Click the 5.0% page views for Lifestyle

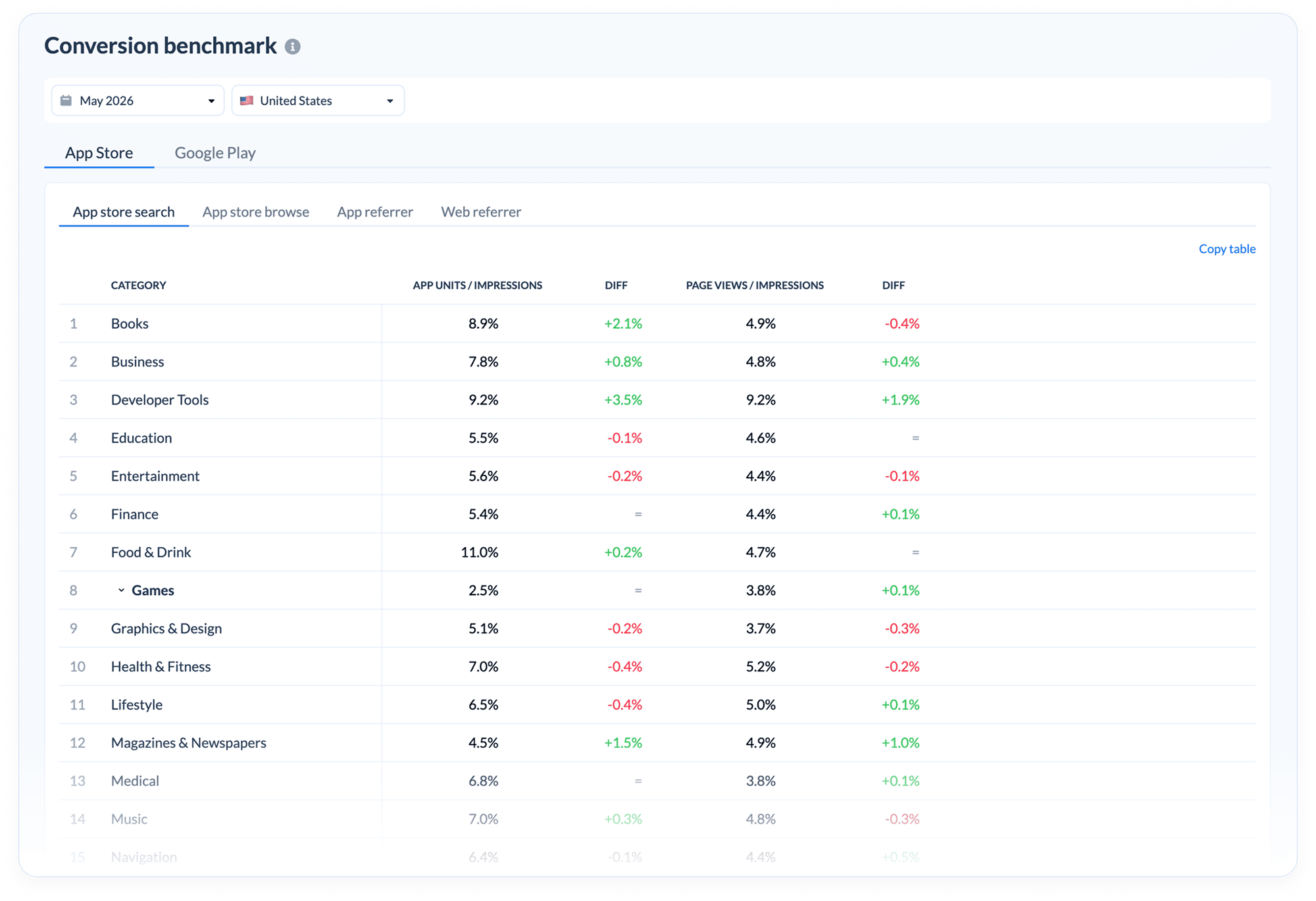[x=761, y=705]
